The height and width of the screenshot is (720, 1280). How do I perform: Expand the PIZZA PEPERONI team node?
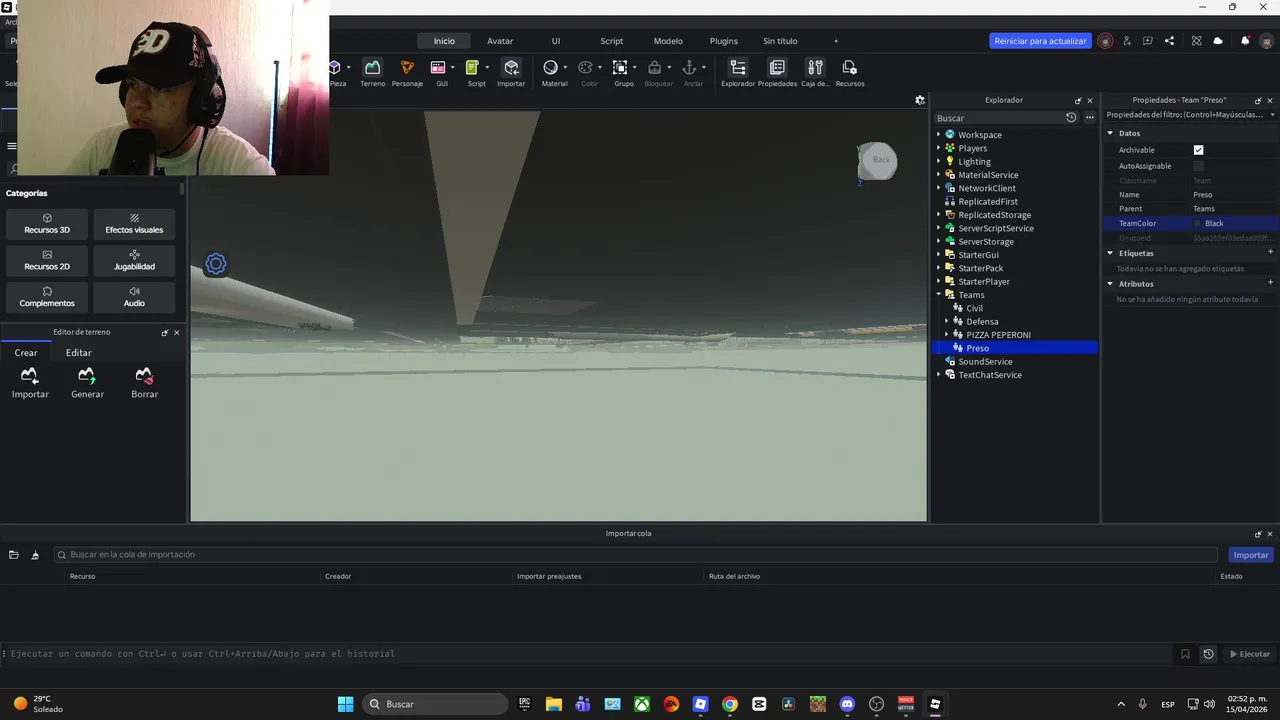click(946, 335)
